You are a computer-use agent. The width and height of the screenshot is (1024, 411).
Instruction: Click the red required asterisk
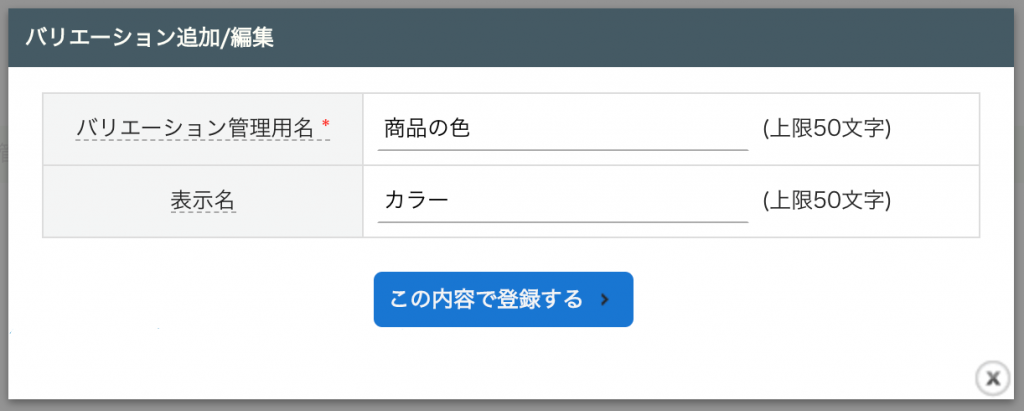click(325, 123)
